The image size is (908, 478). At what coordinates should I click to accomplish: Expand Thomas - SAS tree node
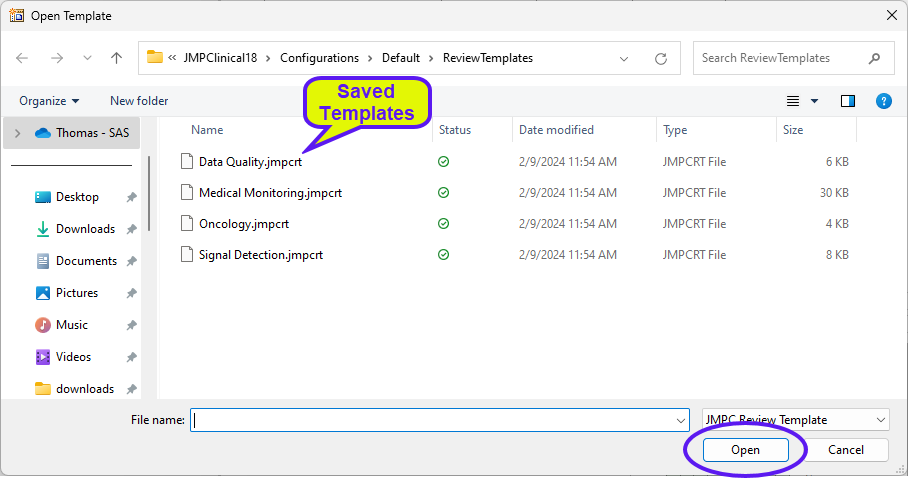tap(17, 133)
